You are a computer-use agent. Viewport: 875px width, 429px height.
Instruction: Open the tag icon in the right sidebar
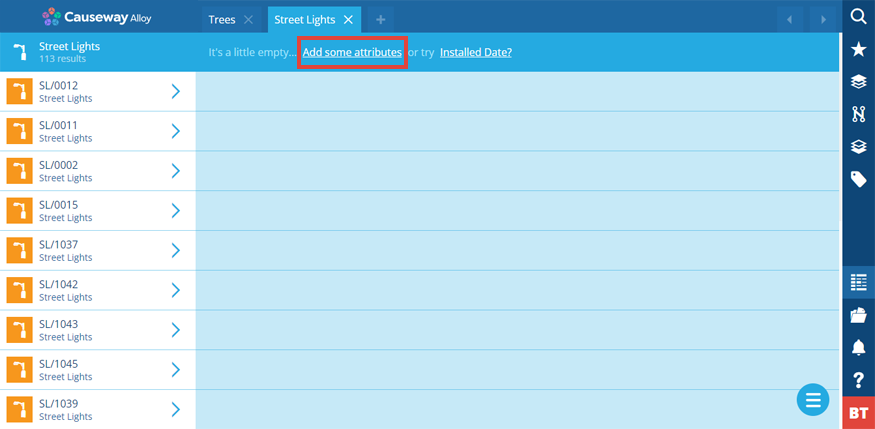pyautogui.click(x=858, y=179)
